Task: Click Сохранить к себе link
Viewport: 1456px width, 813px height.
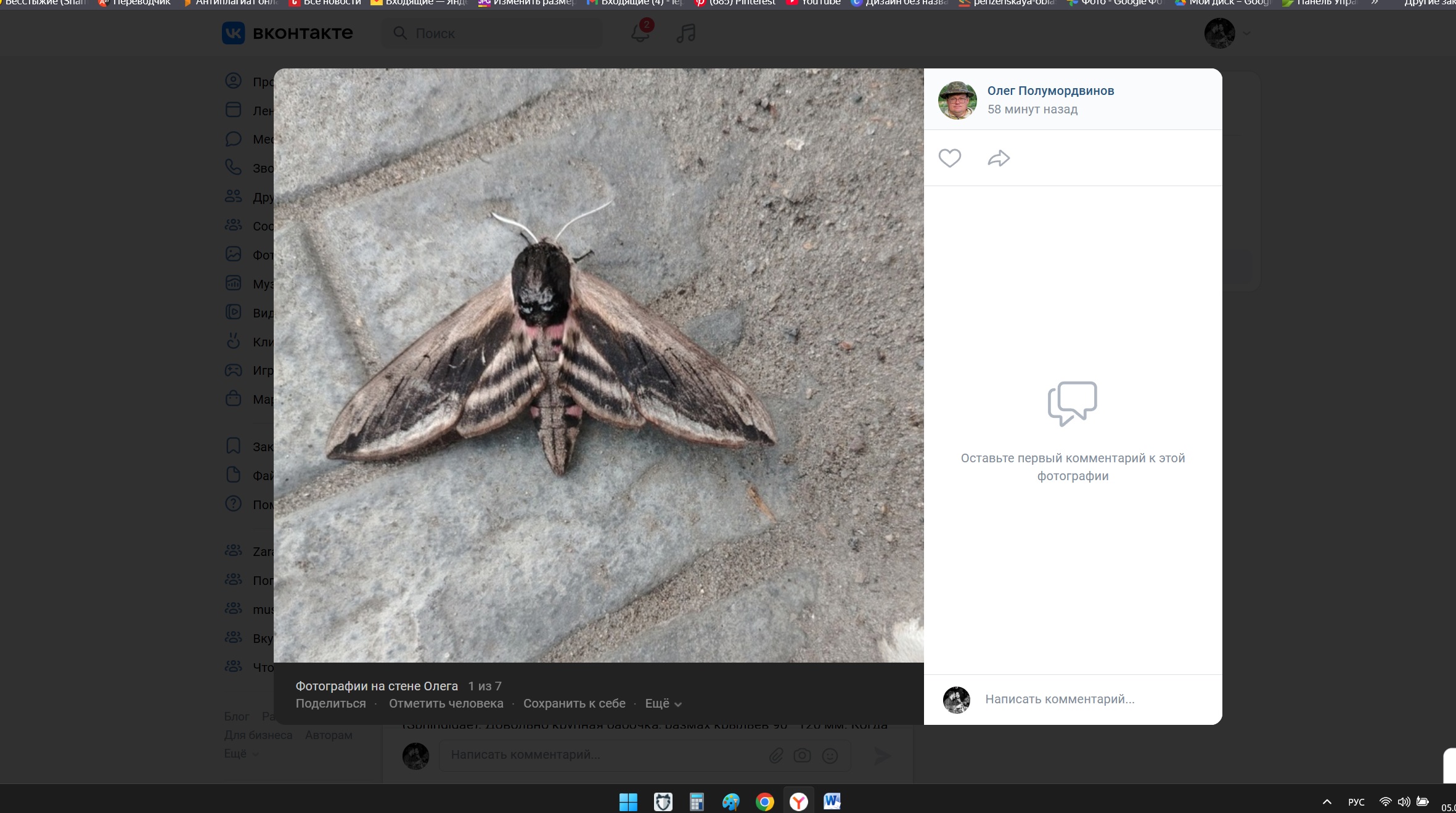Action: click(x=574, y=703)
